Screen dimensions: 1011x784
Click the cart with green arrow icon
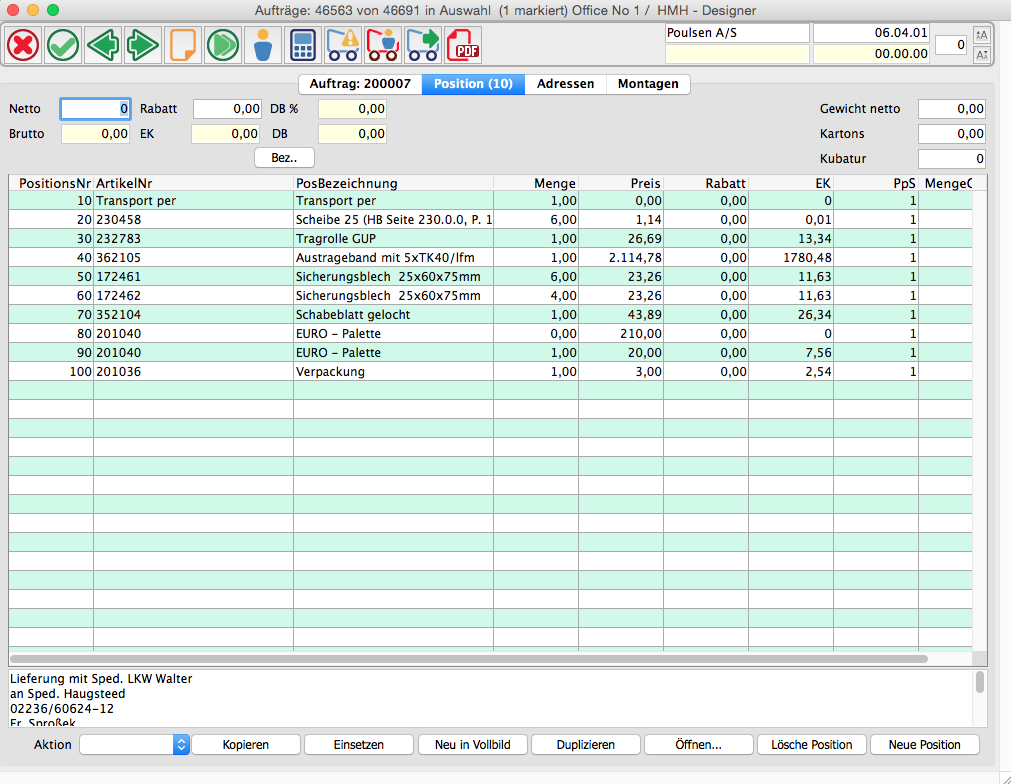[x=422, y=45]
